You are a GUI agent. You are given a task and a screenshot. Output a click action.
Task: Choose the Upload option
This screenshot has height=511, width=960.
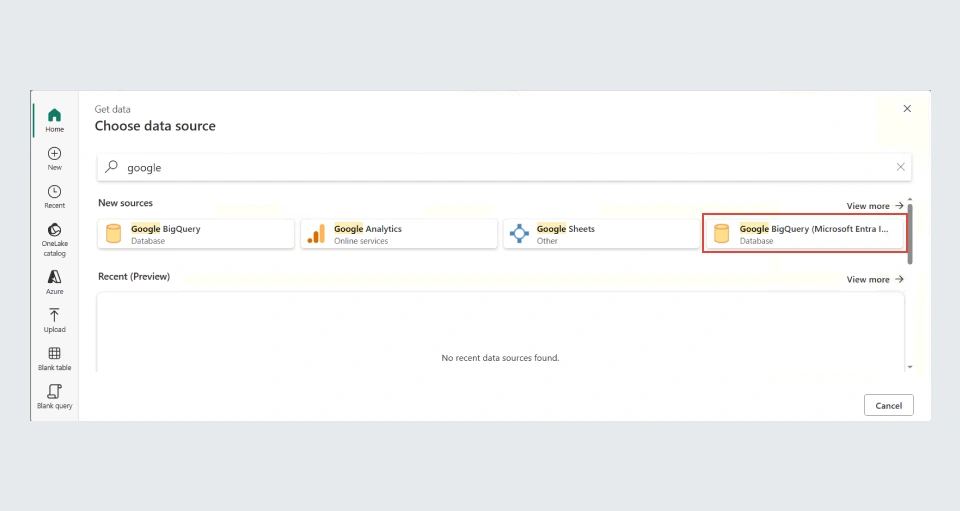coord(54,321)
